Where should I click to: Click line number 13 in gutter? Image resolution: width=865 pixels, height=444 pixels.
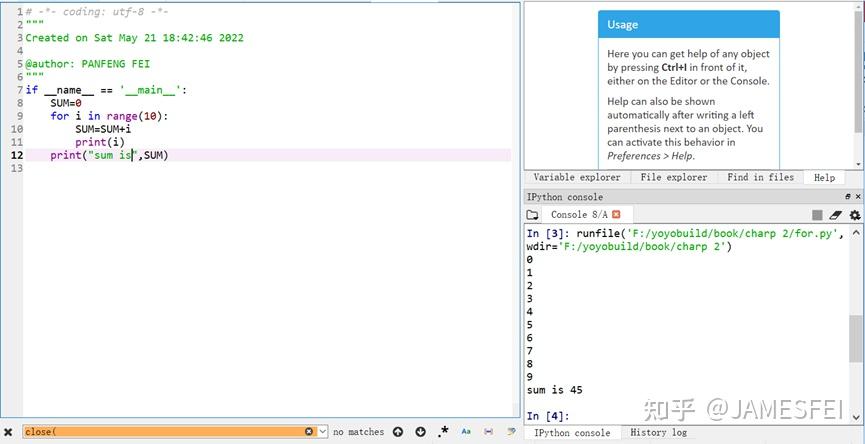click(17, 168)
